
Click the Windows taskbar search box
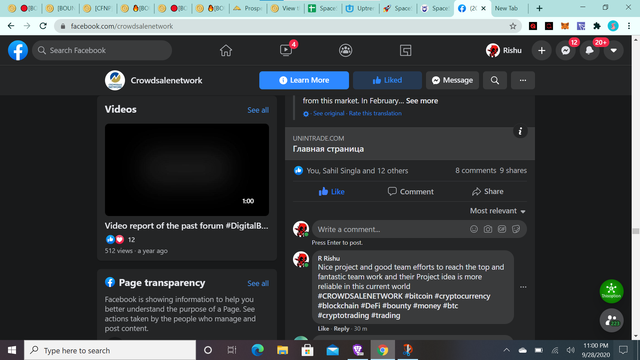(110, 350)
